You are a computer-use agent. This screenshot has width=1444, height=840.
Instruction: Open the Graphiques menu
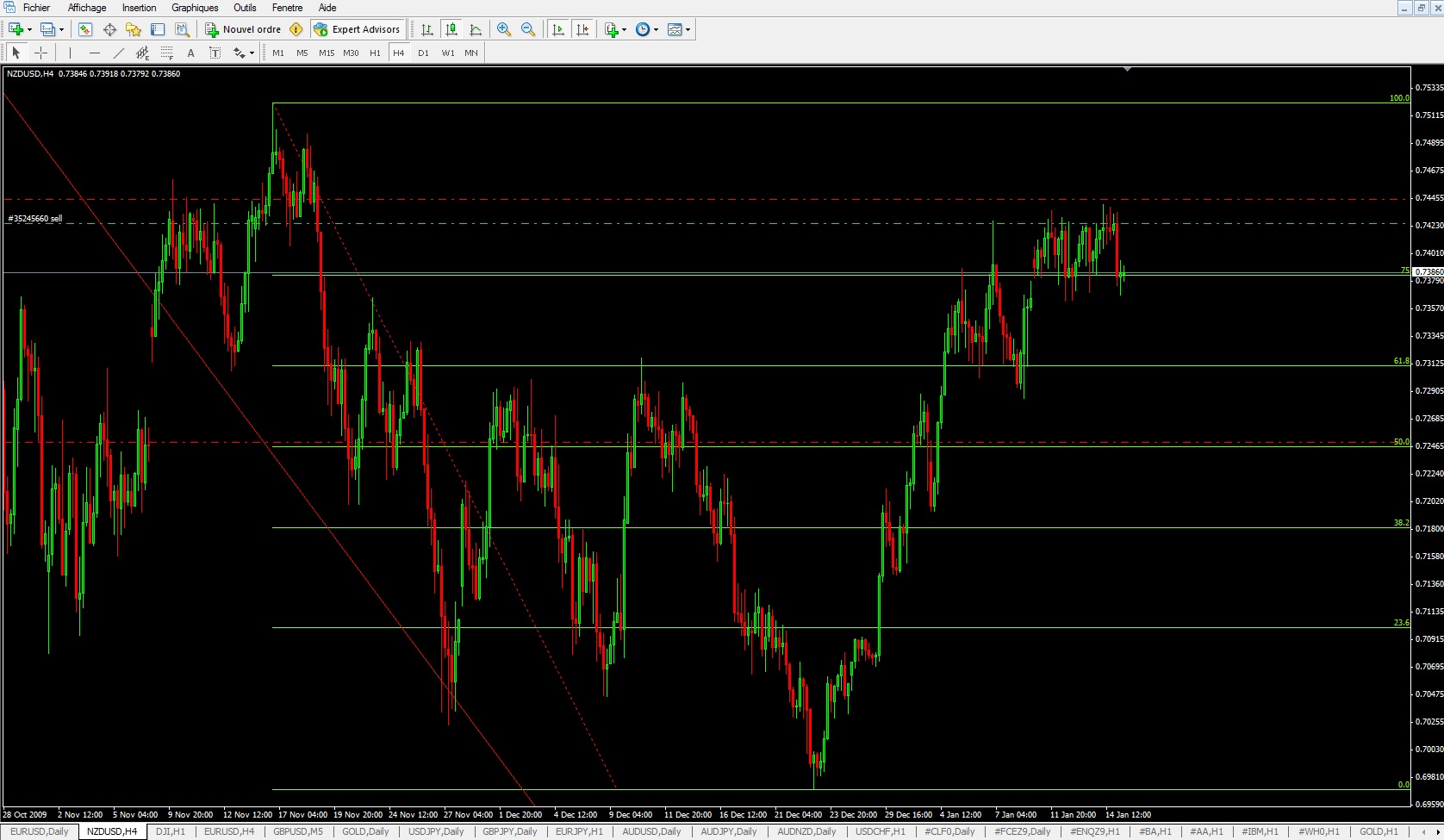195,8
